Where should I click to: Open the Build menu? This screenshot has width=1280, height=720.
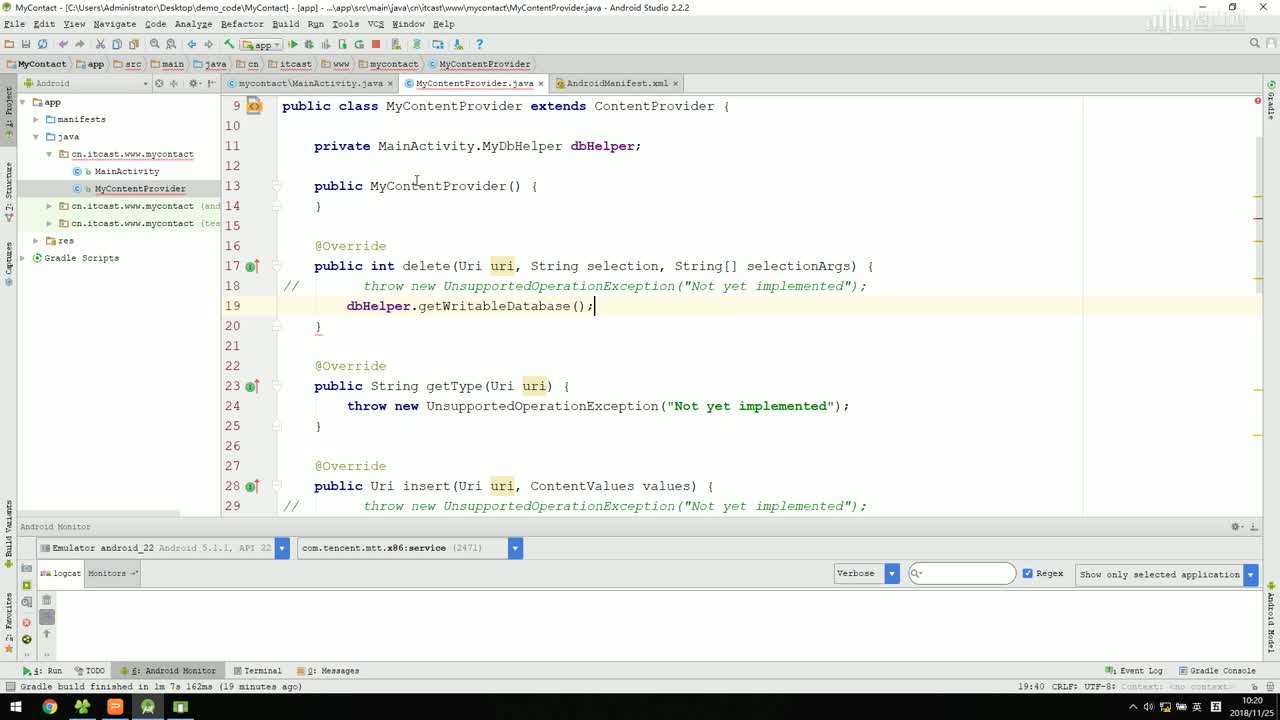tap(285, 24)
